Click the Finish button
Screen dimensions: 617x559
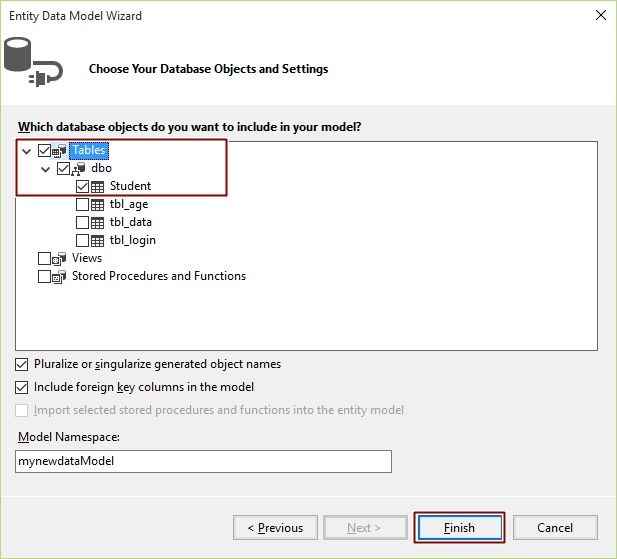point(459,528)
